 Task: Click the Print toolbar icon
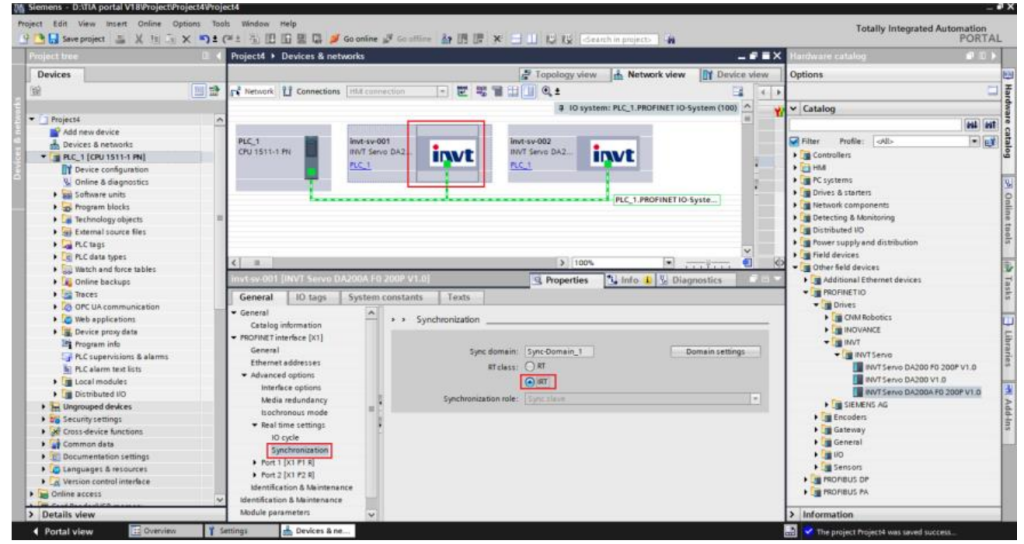click(x=121, y=39)
